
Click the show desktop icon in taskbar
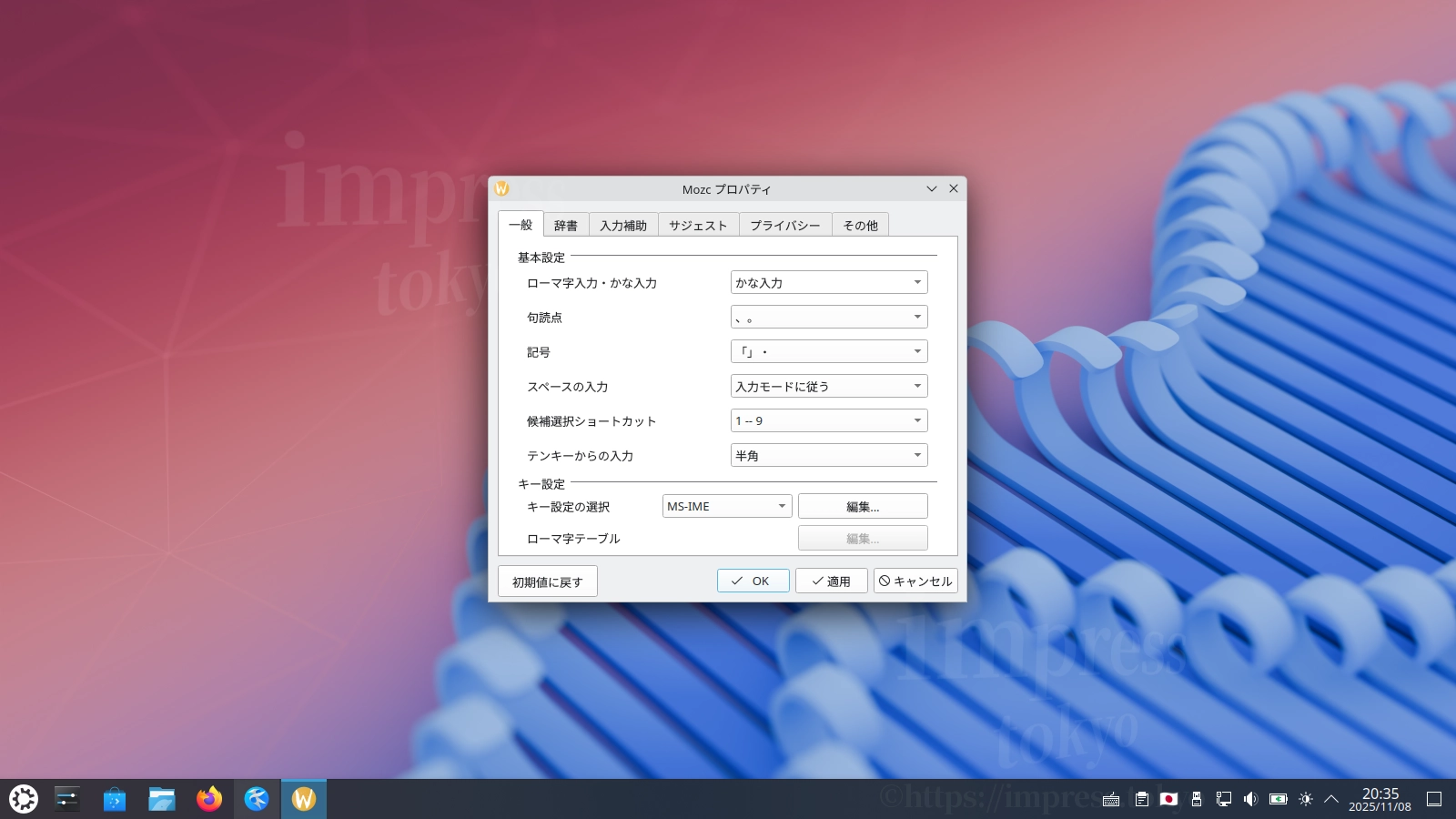tap(1434, 799)
